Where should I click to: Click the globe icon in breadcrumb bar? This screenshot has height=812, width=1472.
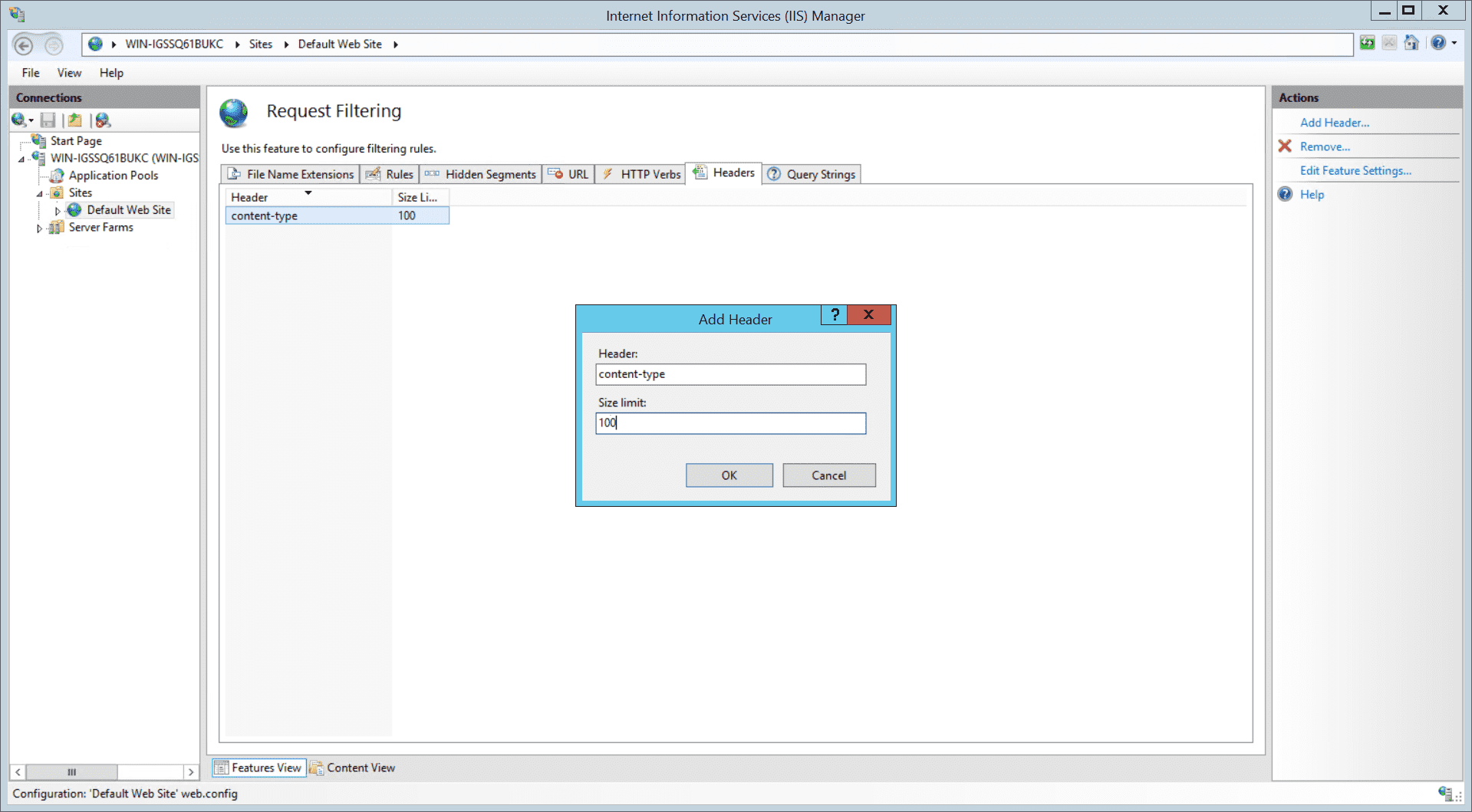click(95, 44)
